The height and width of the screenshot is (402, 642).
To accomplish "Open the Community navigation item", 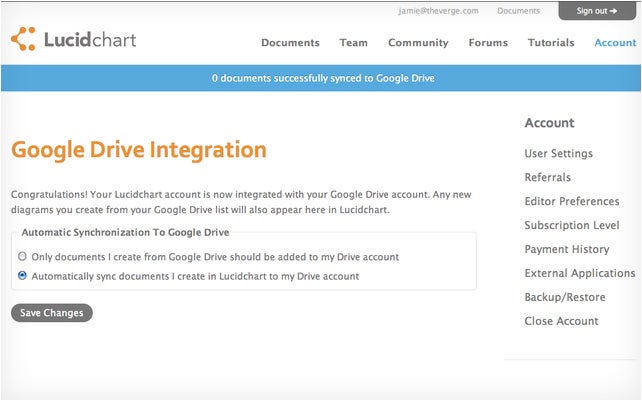I will tap(418, 43).
